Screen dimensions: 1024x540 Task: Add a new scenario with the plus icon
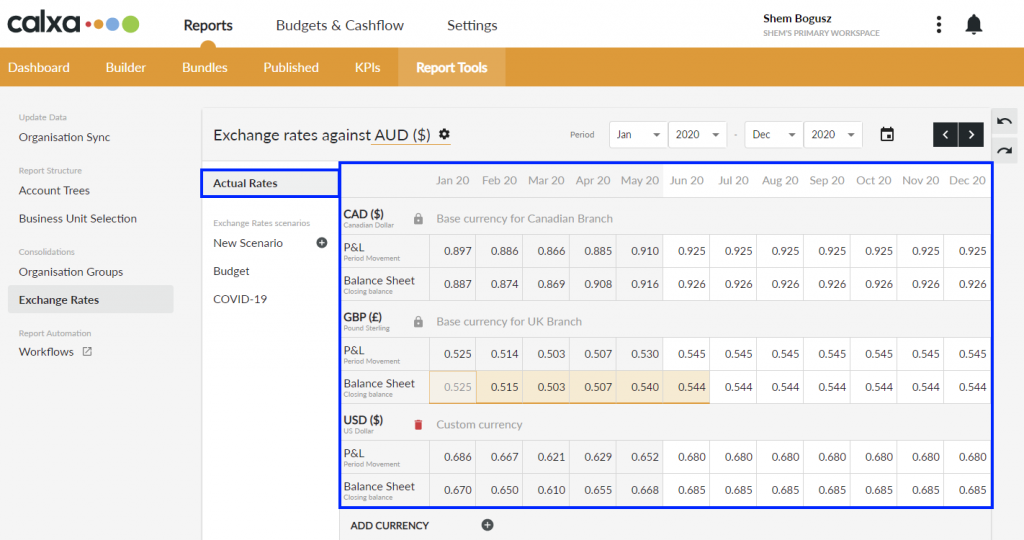(321, 243)
